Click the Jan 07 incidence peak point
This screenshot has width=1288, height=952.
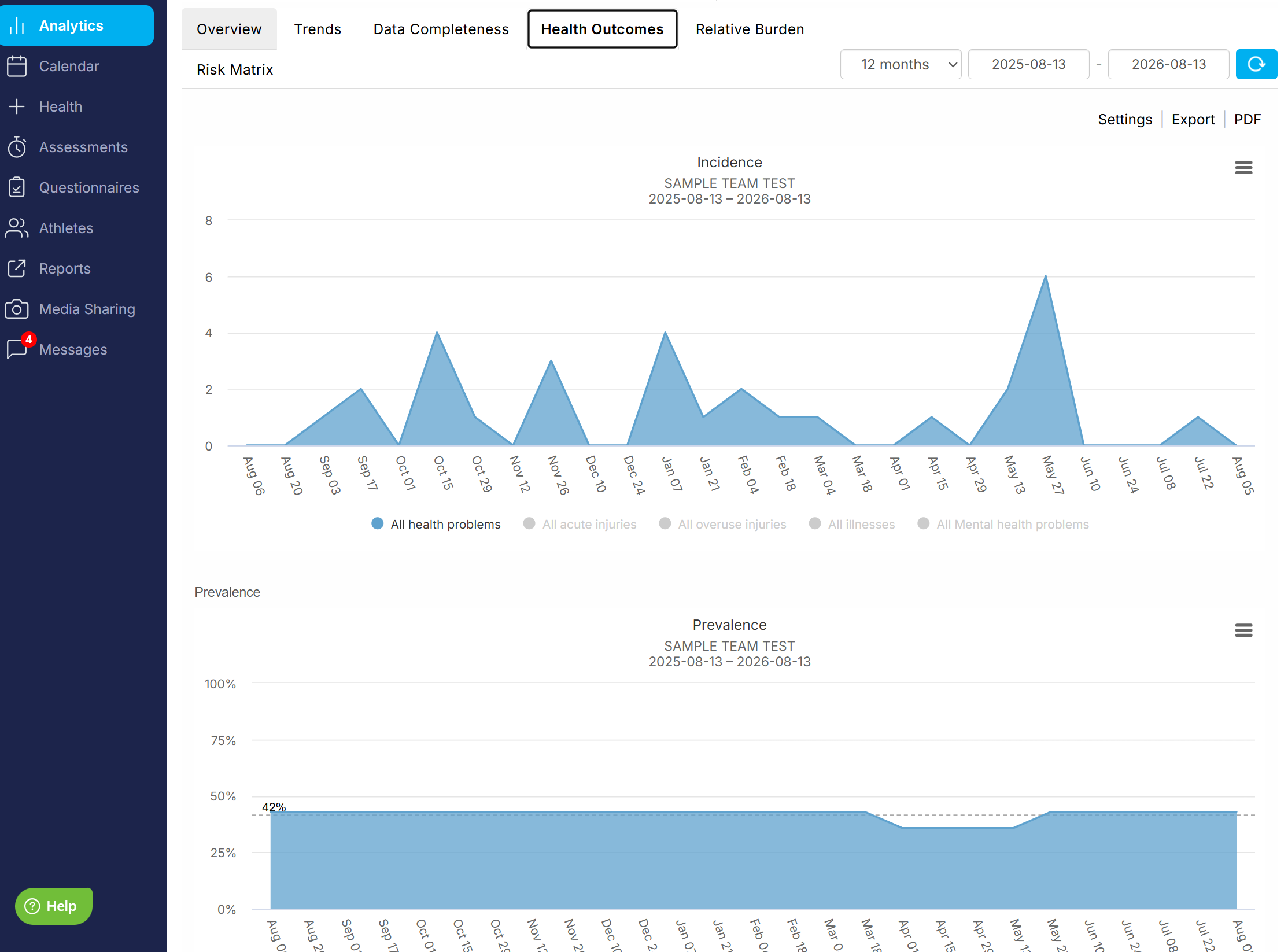click(665, 332)
